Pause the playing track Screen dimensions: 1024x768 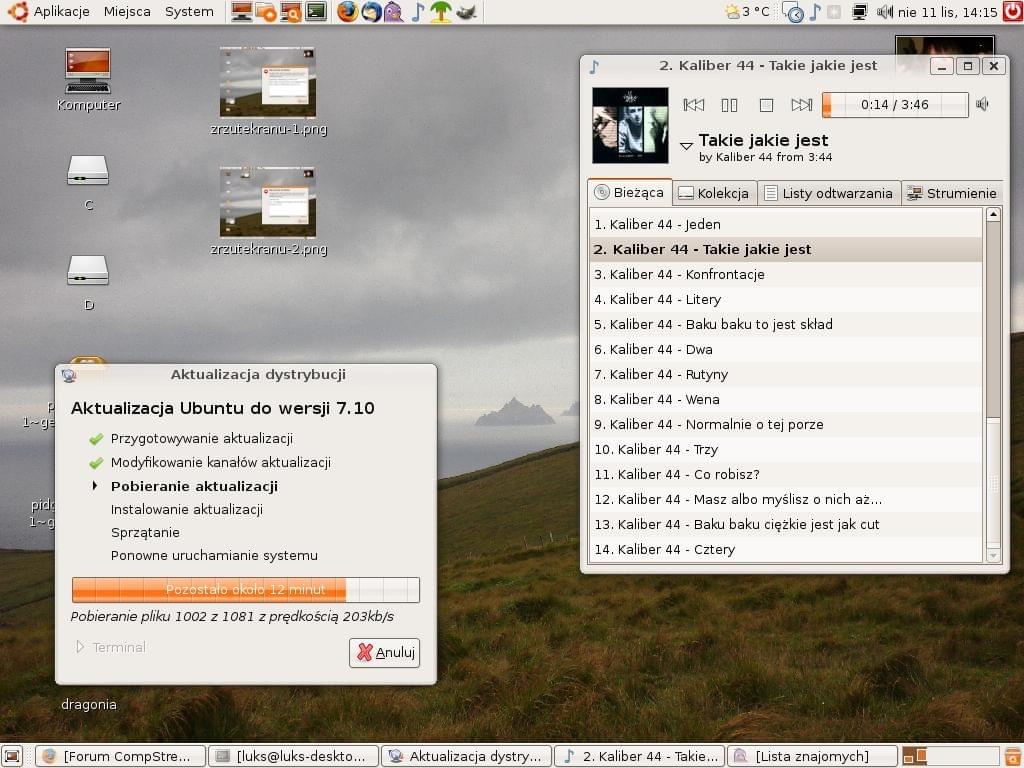coord(729,104)
